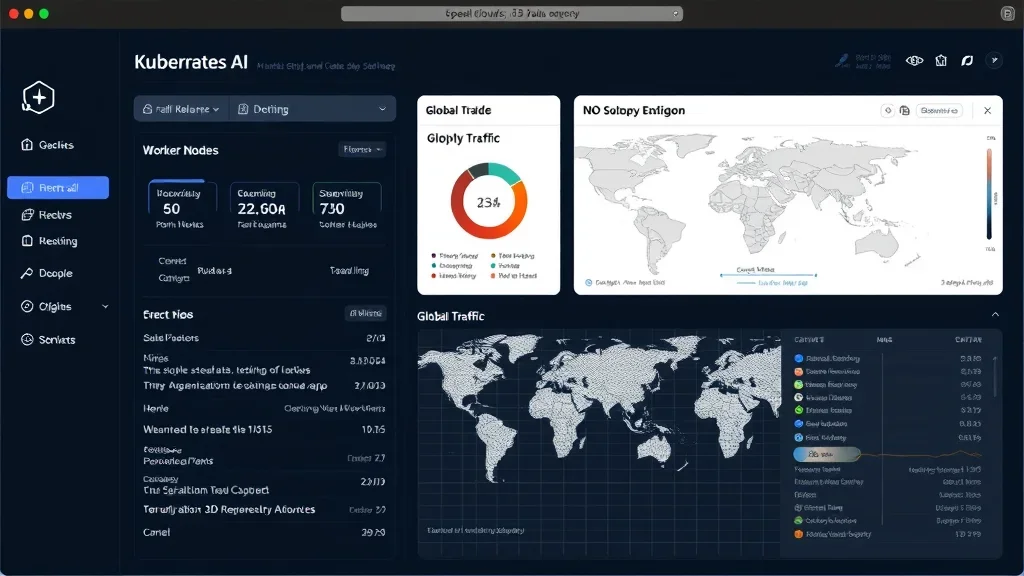Expand the Olgites sidebar item chevron

tap(105, 307)
